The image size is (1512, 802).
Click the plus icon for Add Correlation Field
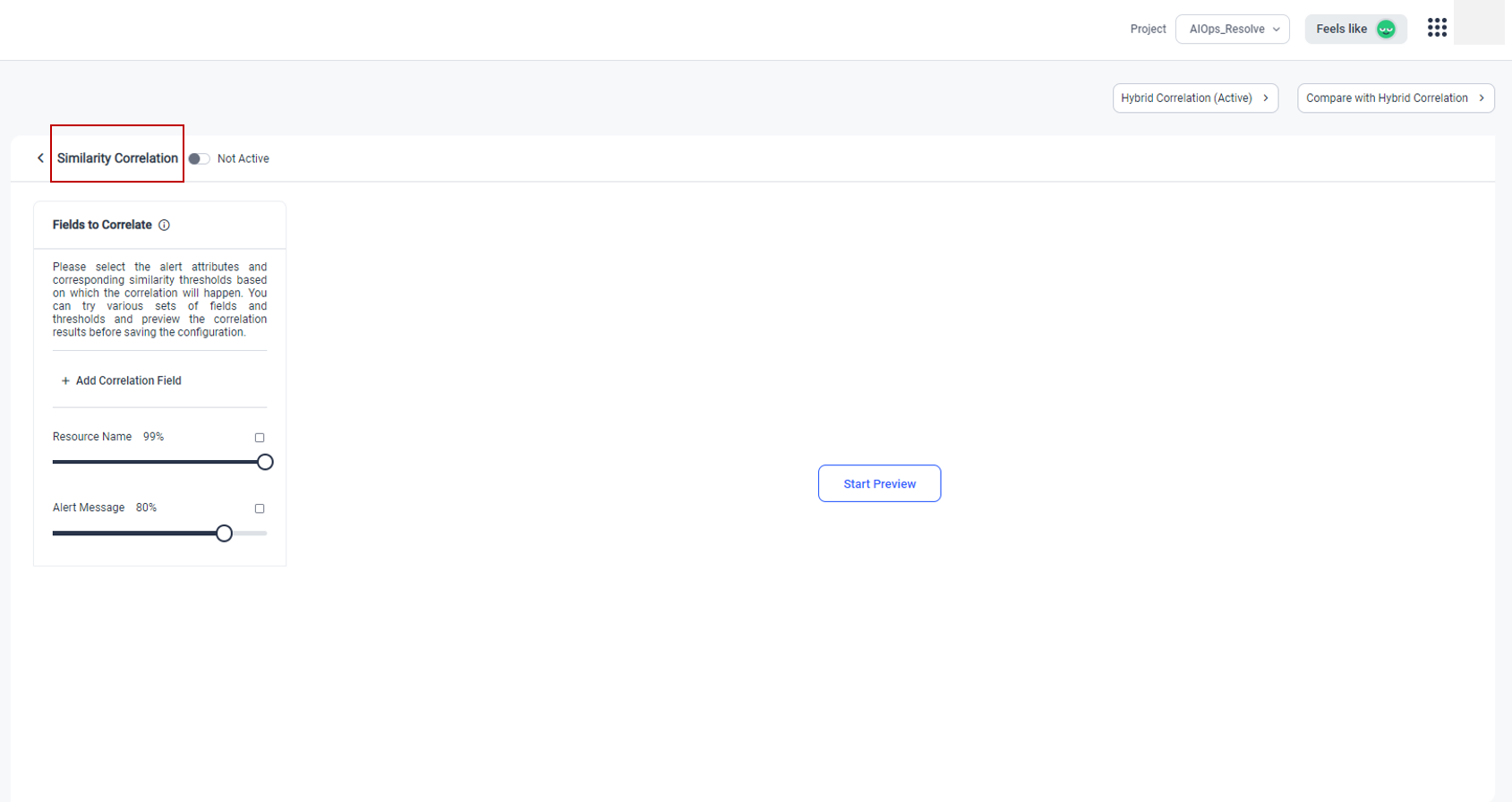click(x=65, y=381)
